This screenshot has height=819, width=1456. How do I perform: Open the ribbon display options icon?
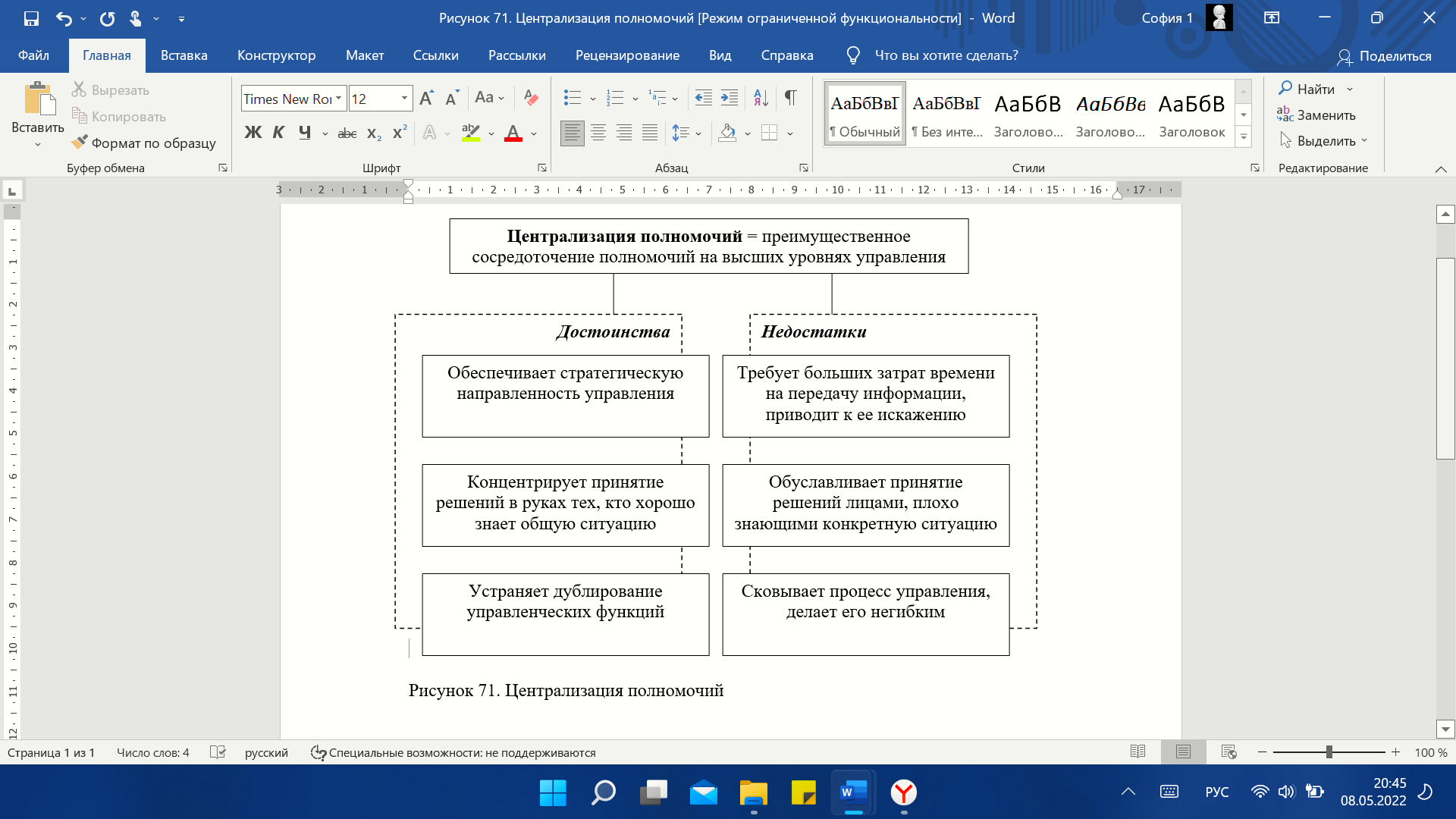pyautogui.click(x=1272, y=18)
